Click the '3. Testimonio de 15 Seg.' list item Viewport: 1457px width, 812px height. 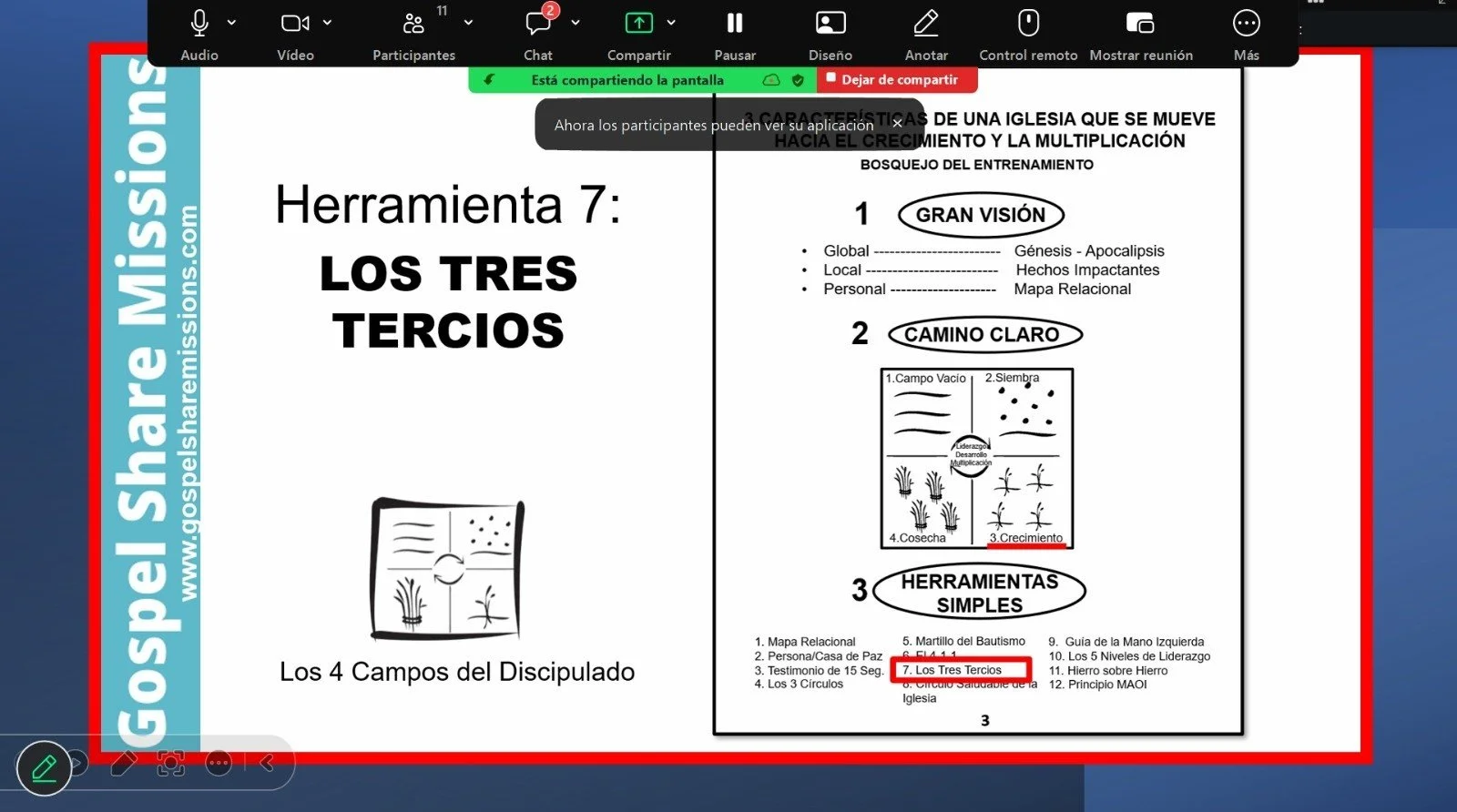819,670
